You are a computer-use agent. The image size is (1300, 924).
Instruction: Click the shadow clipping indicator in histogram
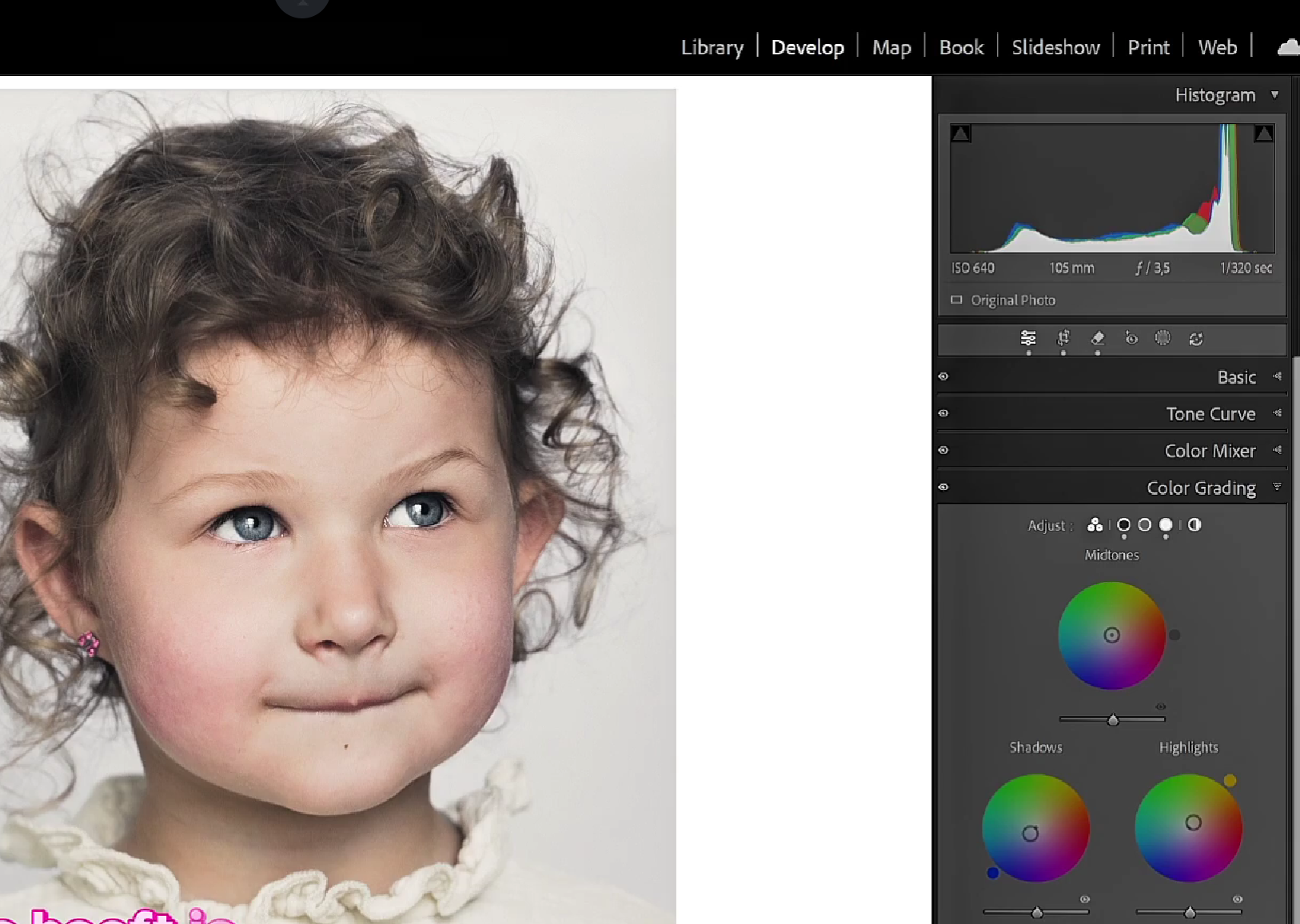[961, 134]
